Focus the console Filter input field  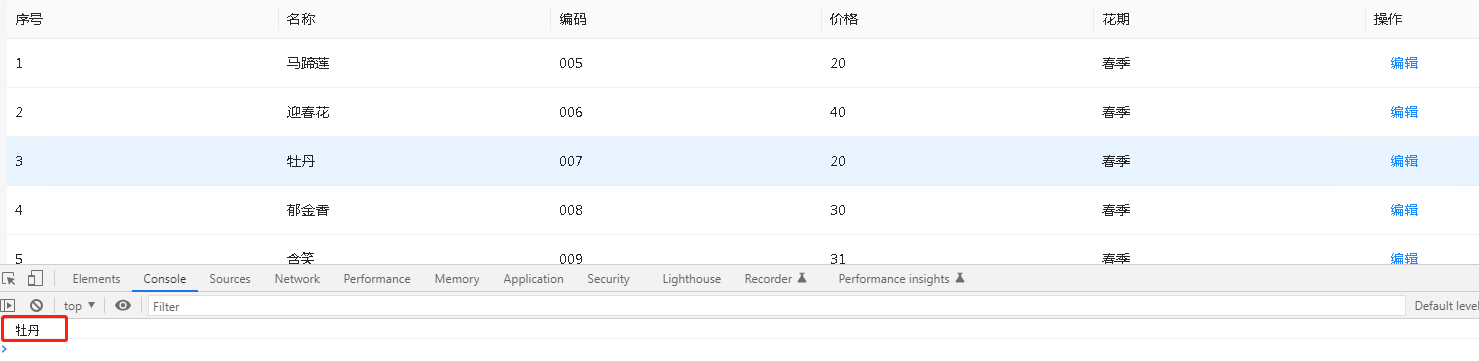pyautogui.click(x=776, y=306)
